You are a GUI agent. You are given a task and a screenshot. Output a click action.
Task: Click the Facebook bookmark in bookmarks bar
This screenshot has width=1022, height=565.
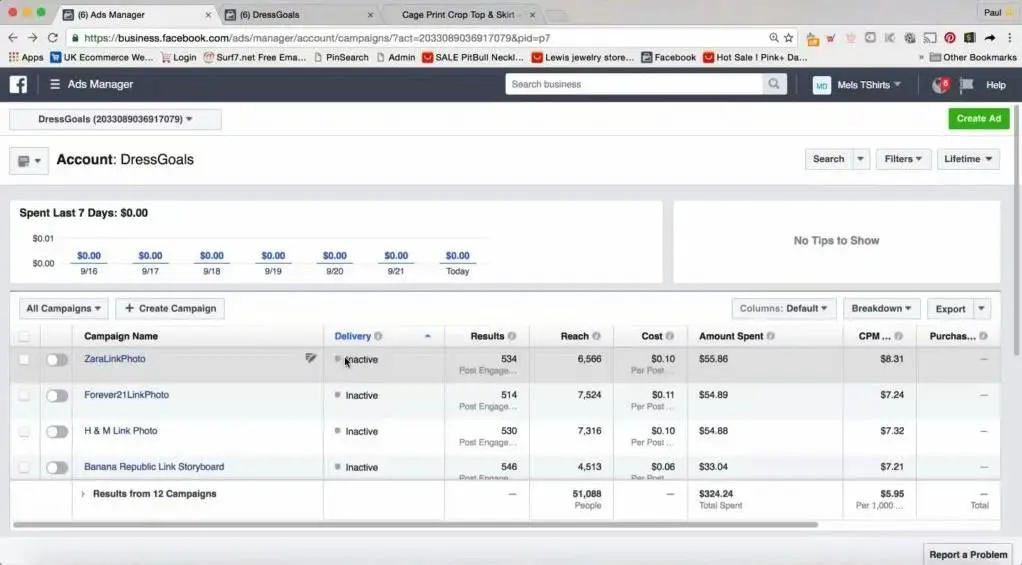(669, 57)
